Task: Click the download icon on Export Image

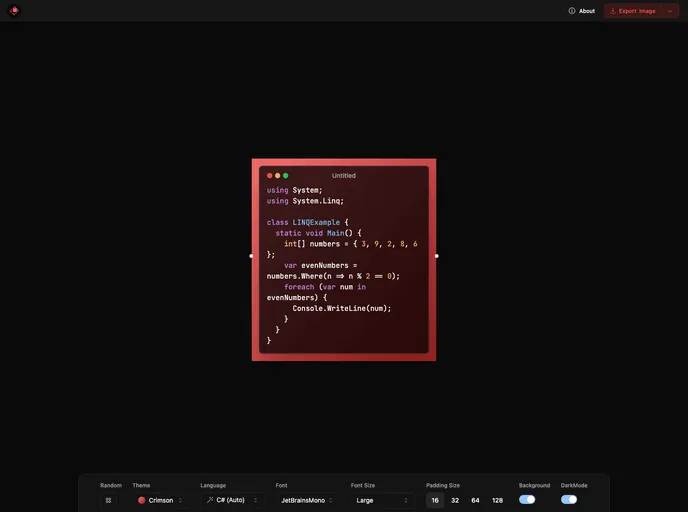Action: click(613, 11)
